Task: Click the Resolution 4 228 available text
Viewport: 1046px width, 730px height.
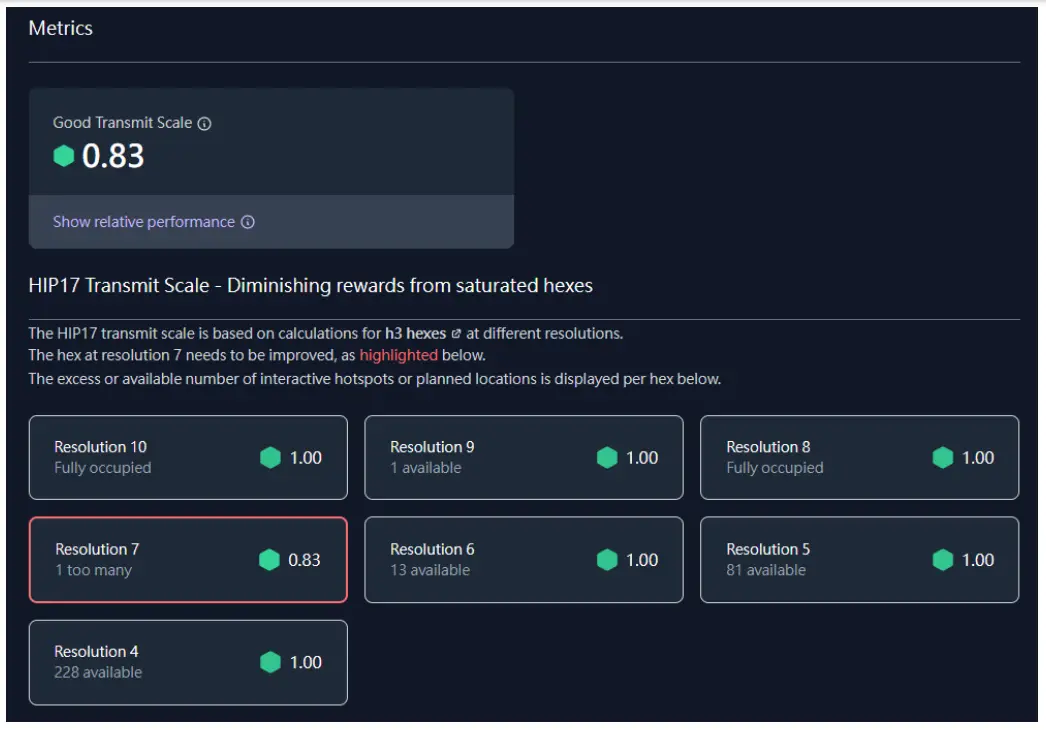Action: click(x=98, y=672)
